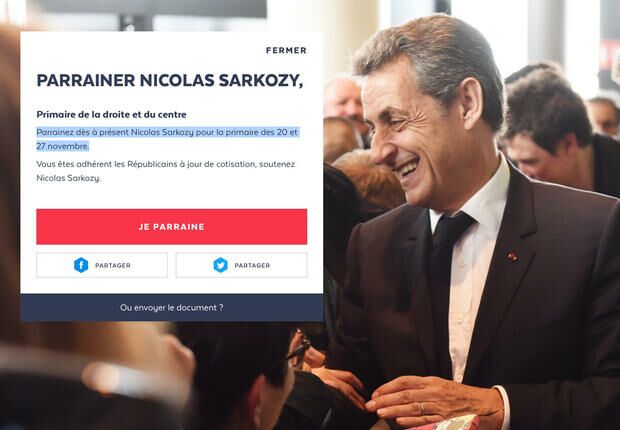Click the Facebook hexagon share icon
620x430 pixels.
[x=81, y=265]
